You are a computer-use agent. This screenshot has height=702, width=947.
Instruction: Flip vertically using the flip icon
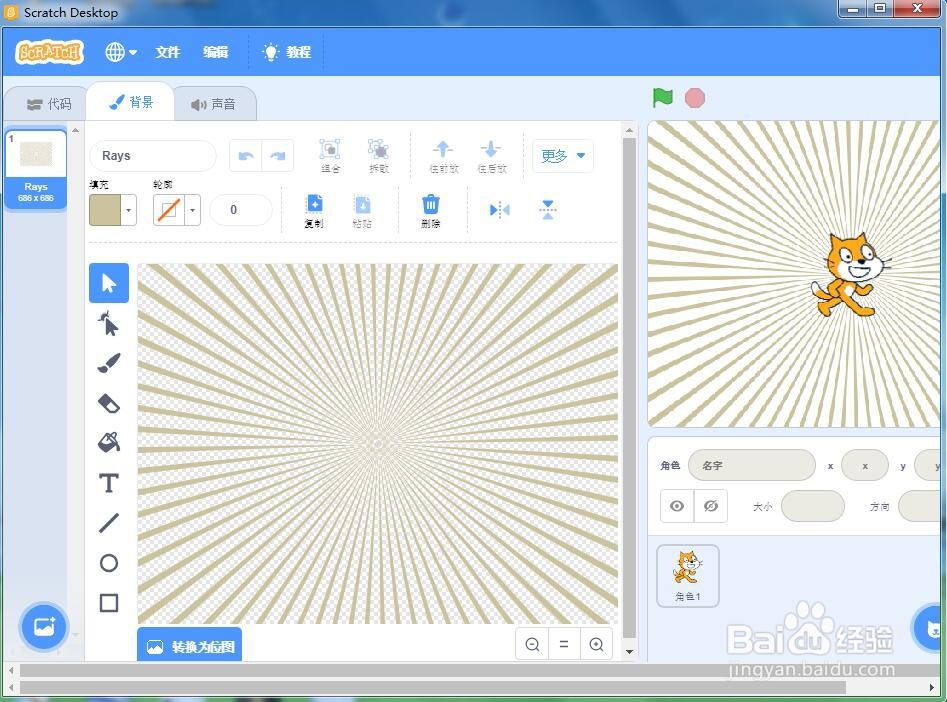548,210
